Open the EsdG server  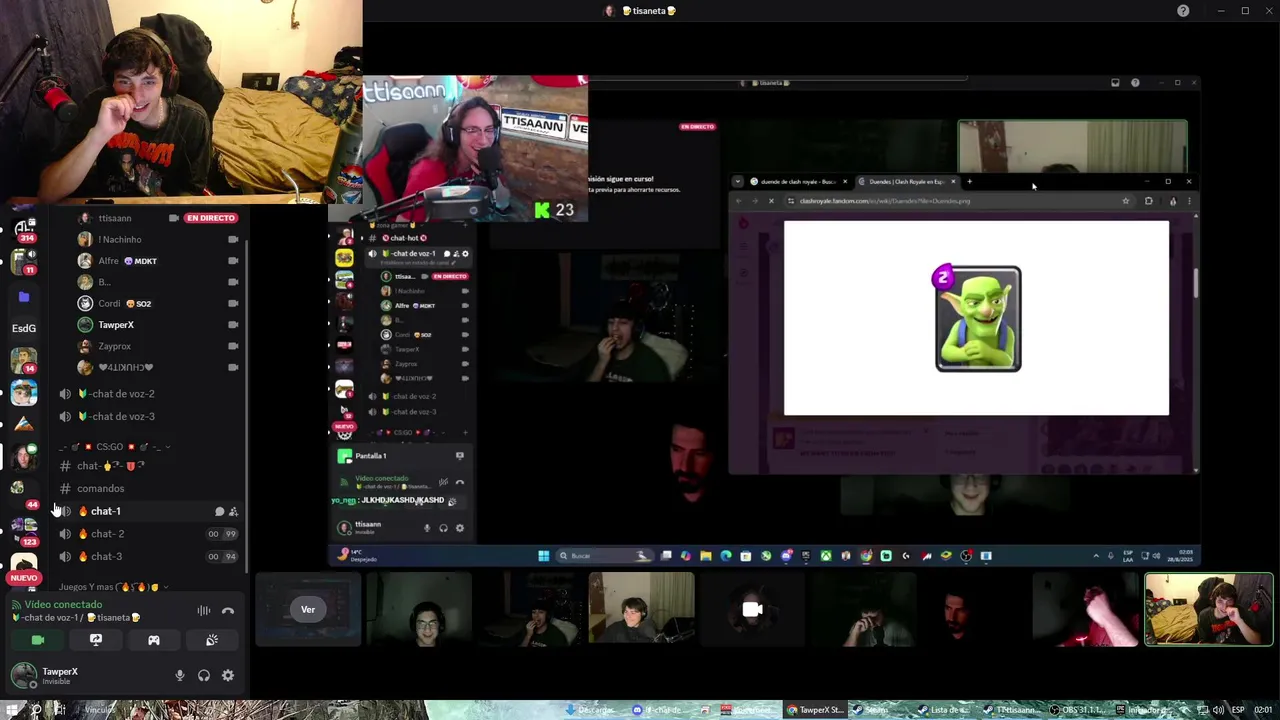coord(24,328)
